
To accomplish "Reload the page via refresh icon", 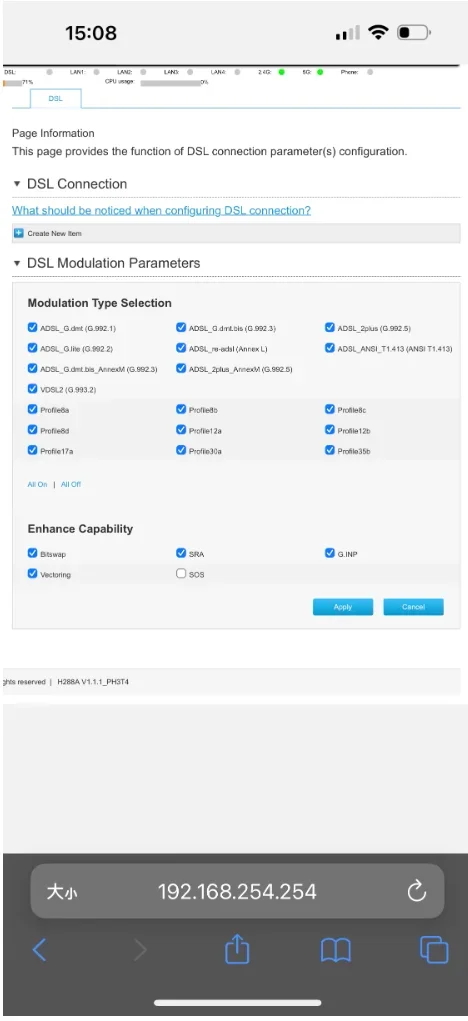I will 417,891.
